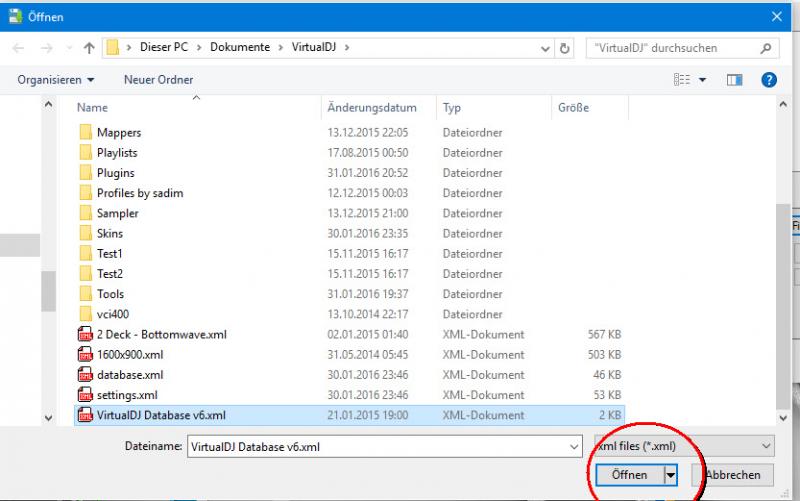Click date 21.01.2015 19:00 of VirtualDJ Database
Image resolution: width=800 pixels, height=501 pixels.
pyautogui.click(x=368, y=415)
